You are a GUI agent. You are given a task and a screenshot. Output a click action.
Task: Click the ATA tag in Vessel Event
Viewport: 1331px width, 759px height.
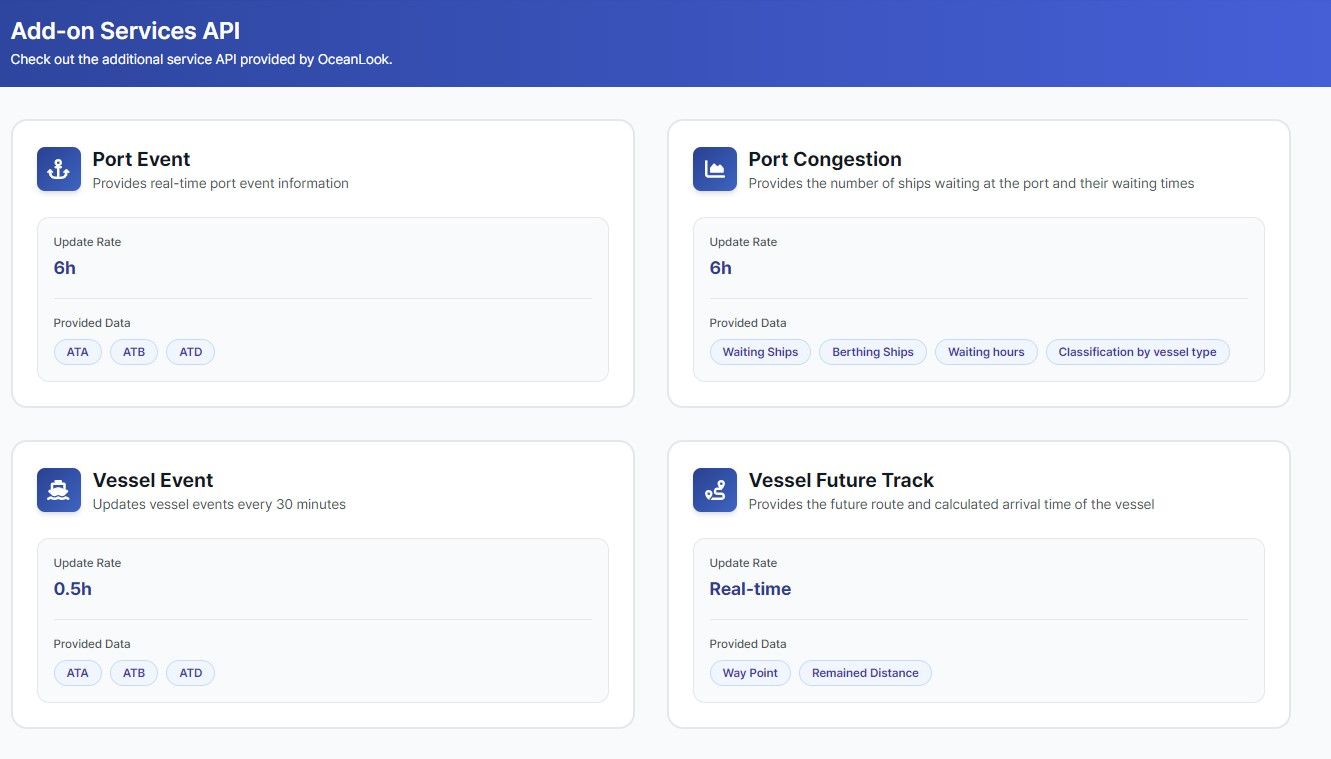tap(77, 673)
